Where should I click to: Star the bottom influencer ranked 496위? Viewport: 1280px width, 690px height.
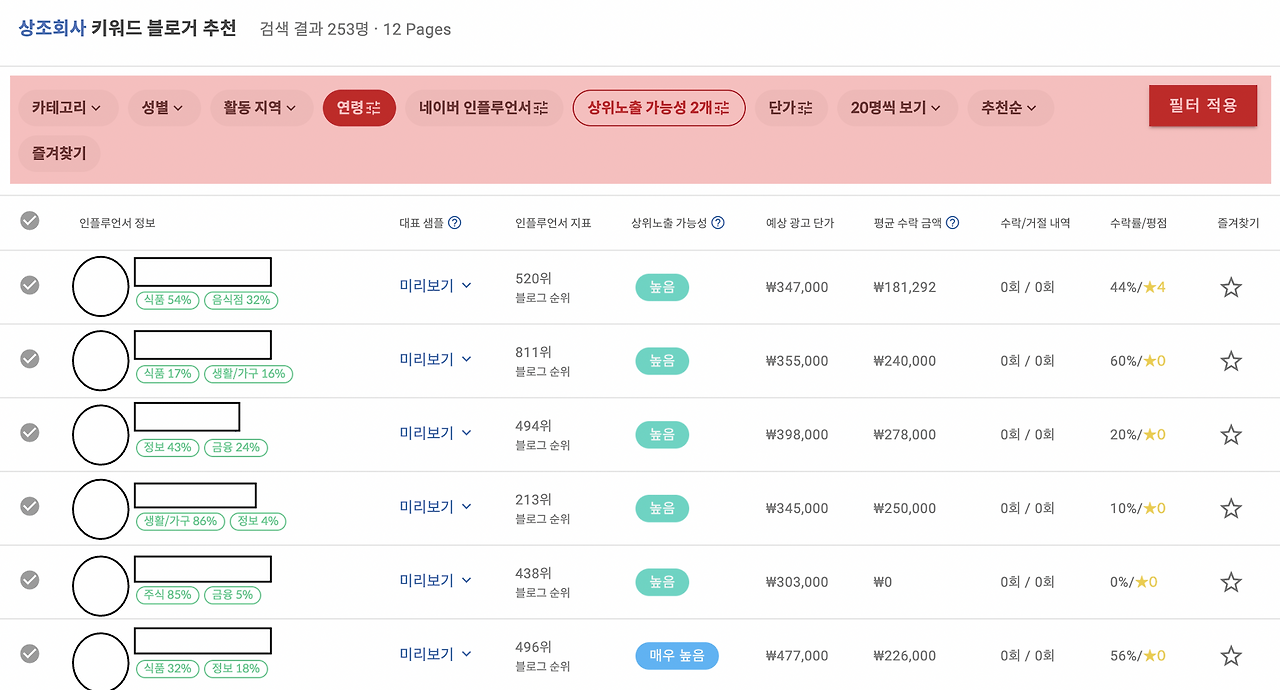1230,655
